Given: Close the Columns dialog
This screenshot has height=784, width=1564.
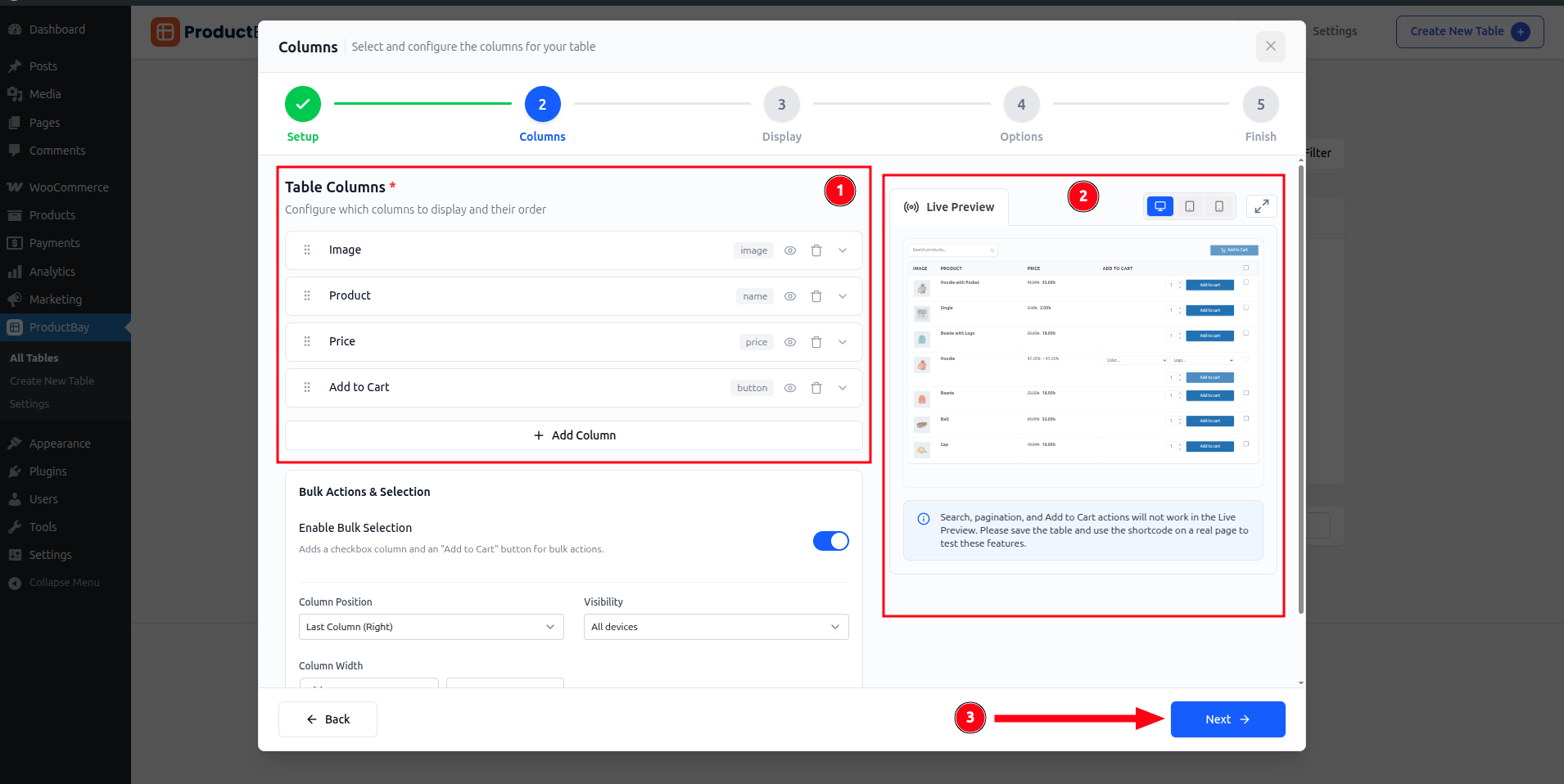Looking at the screenshot, I should [x=1270, y=47].
